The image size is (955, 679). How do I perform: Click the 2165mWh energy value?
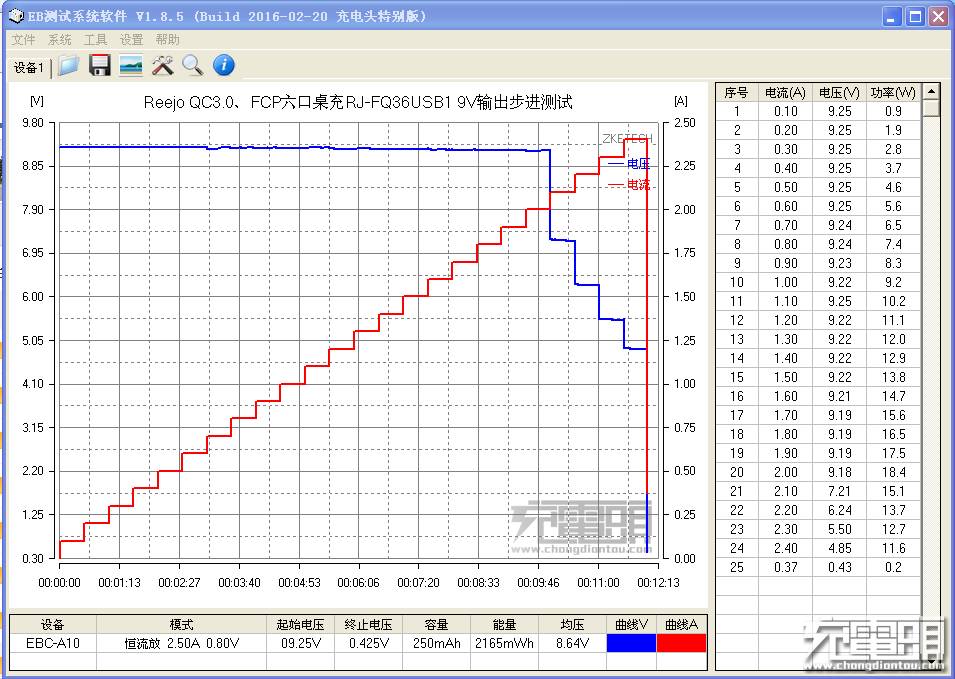click(504, 643)
